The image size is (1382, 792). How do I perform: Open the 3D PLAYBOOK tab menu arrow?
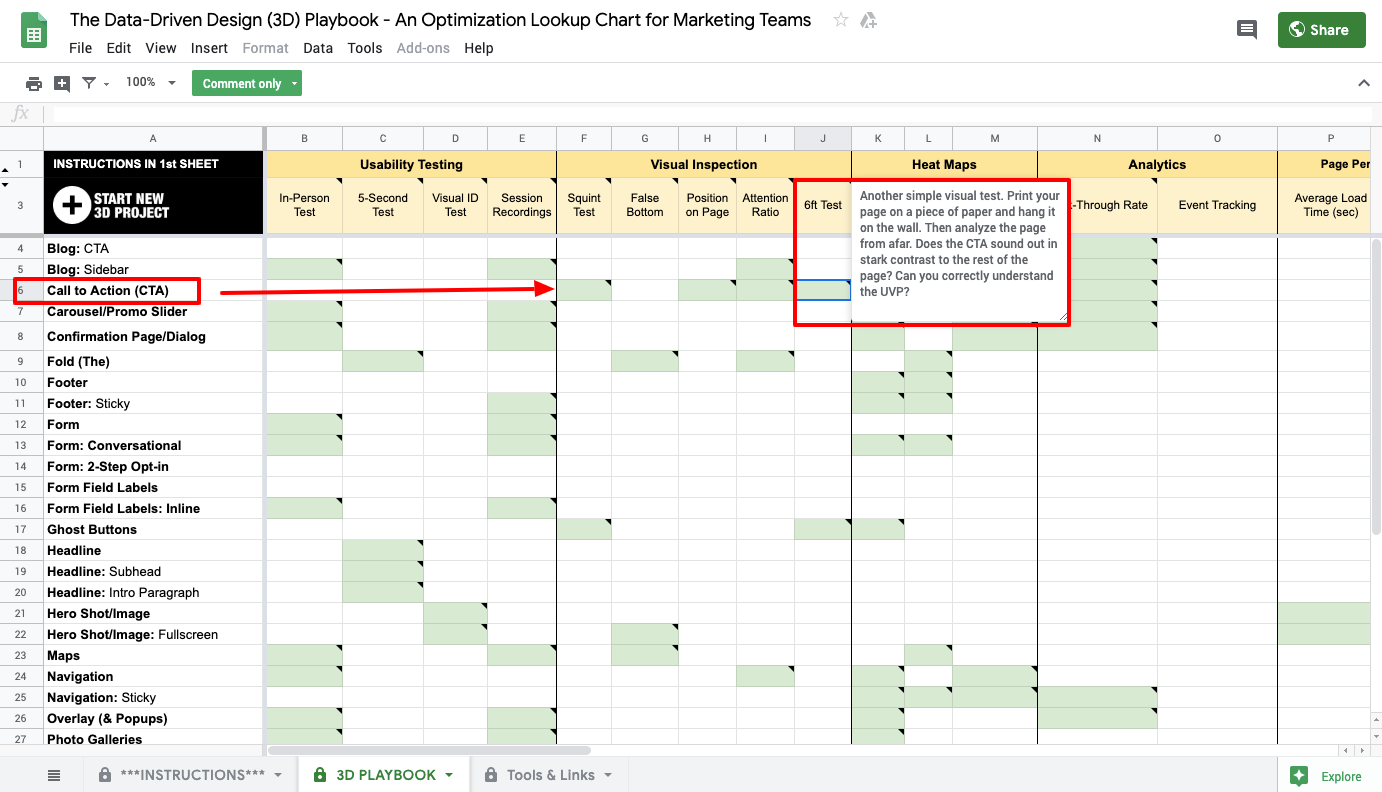click(x=450, y=775)
